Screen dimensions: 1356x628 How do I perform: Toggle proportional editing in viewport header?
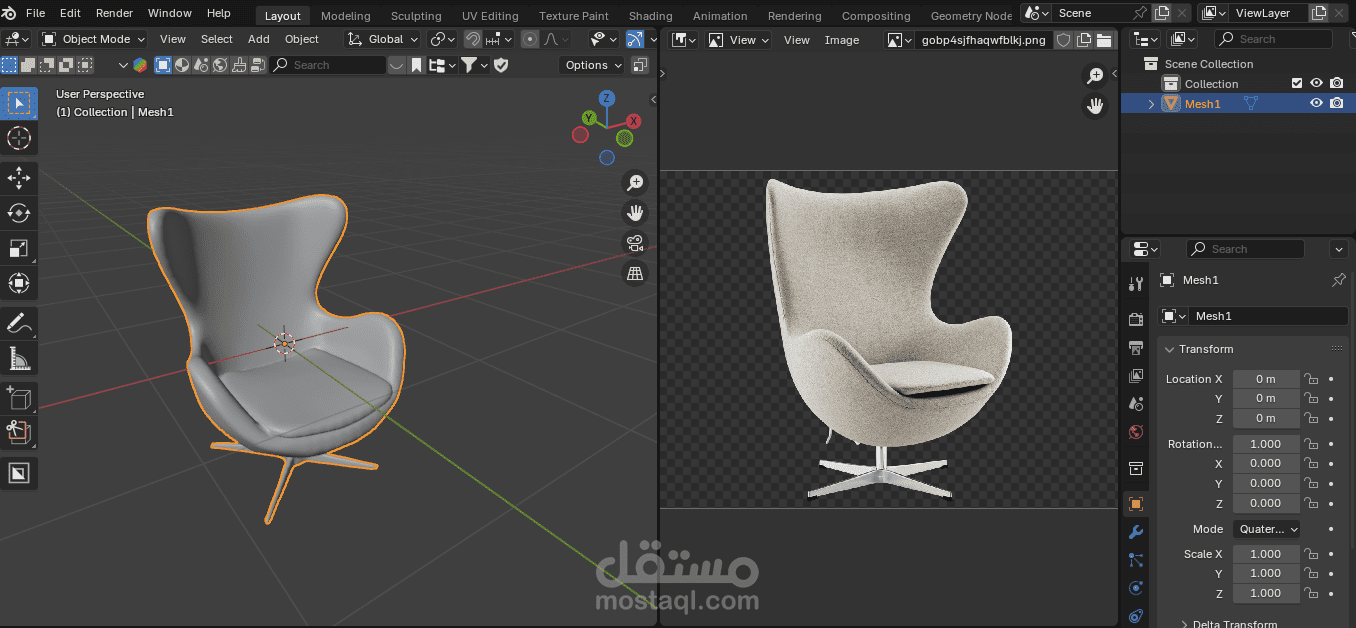[x=530, y=39]
